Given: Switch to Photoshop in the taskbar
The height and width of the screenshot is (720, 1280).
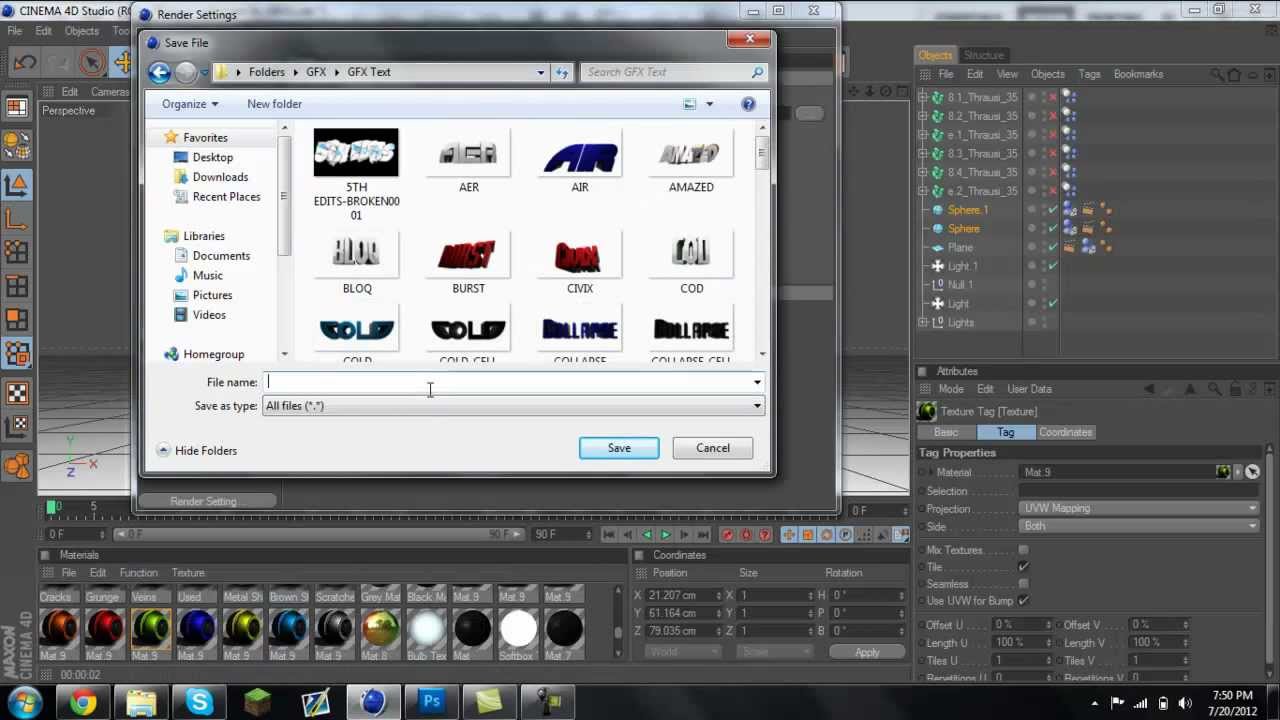Looking at the screenshot, I should [432, 702].
